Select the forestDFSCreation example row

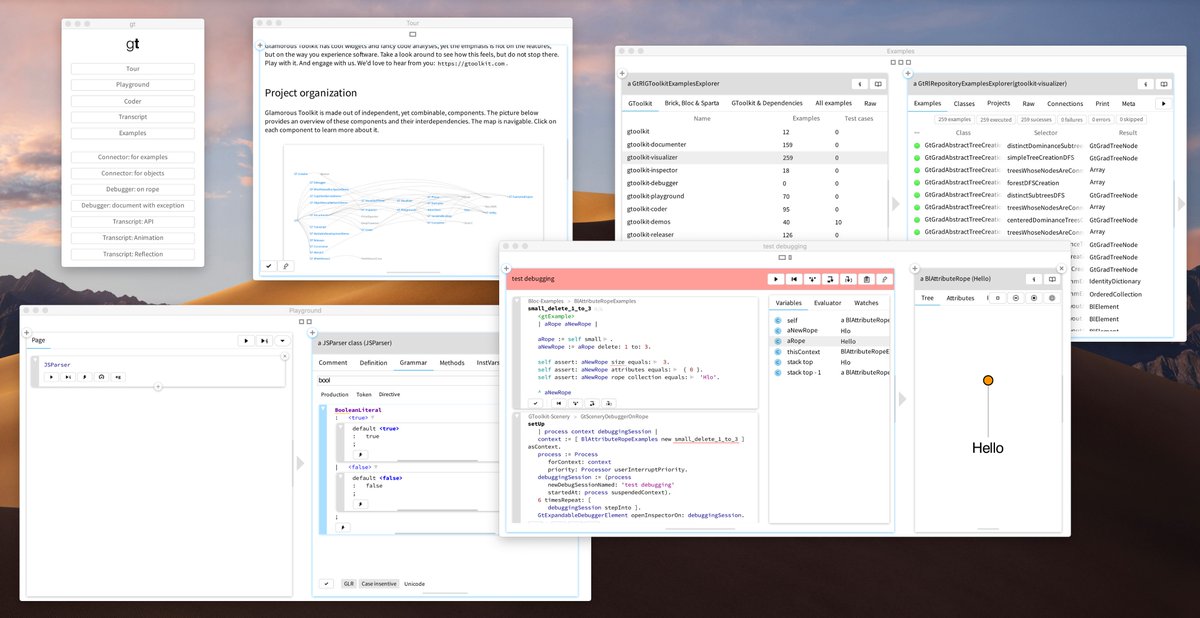click(x=1041, y=182)
